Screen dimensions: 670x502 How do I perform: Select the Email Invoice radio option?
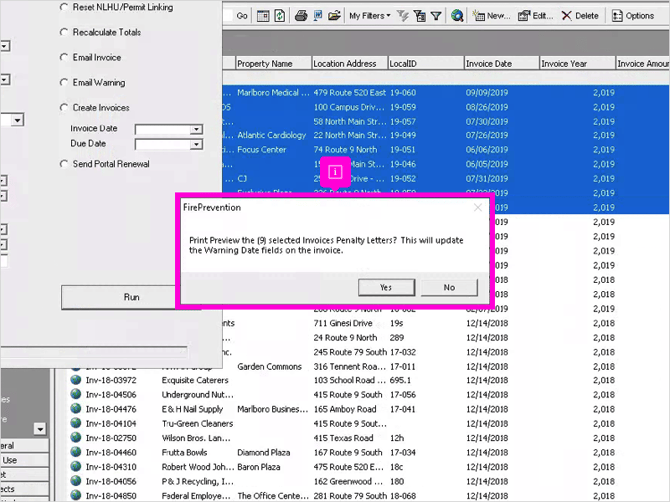tap(64, 57)
